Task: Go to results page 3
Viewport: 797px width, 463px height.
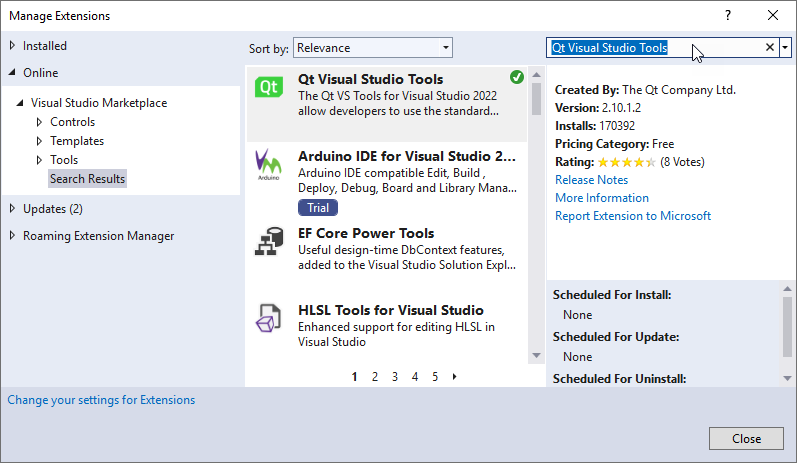Action: 394,377
